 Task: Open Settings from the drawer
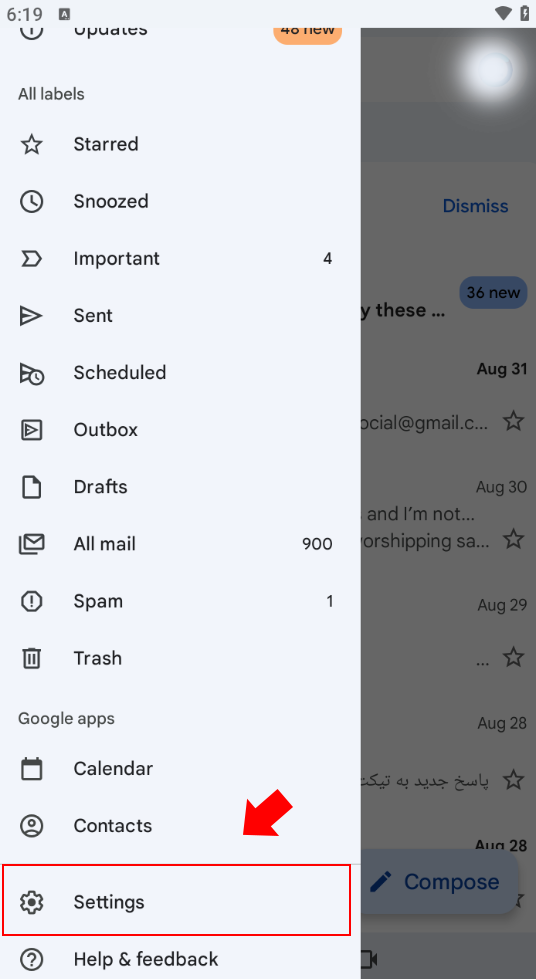(x=176, y=900)
